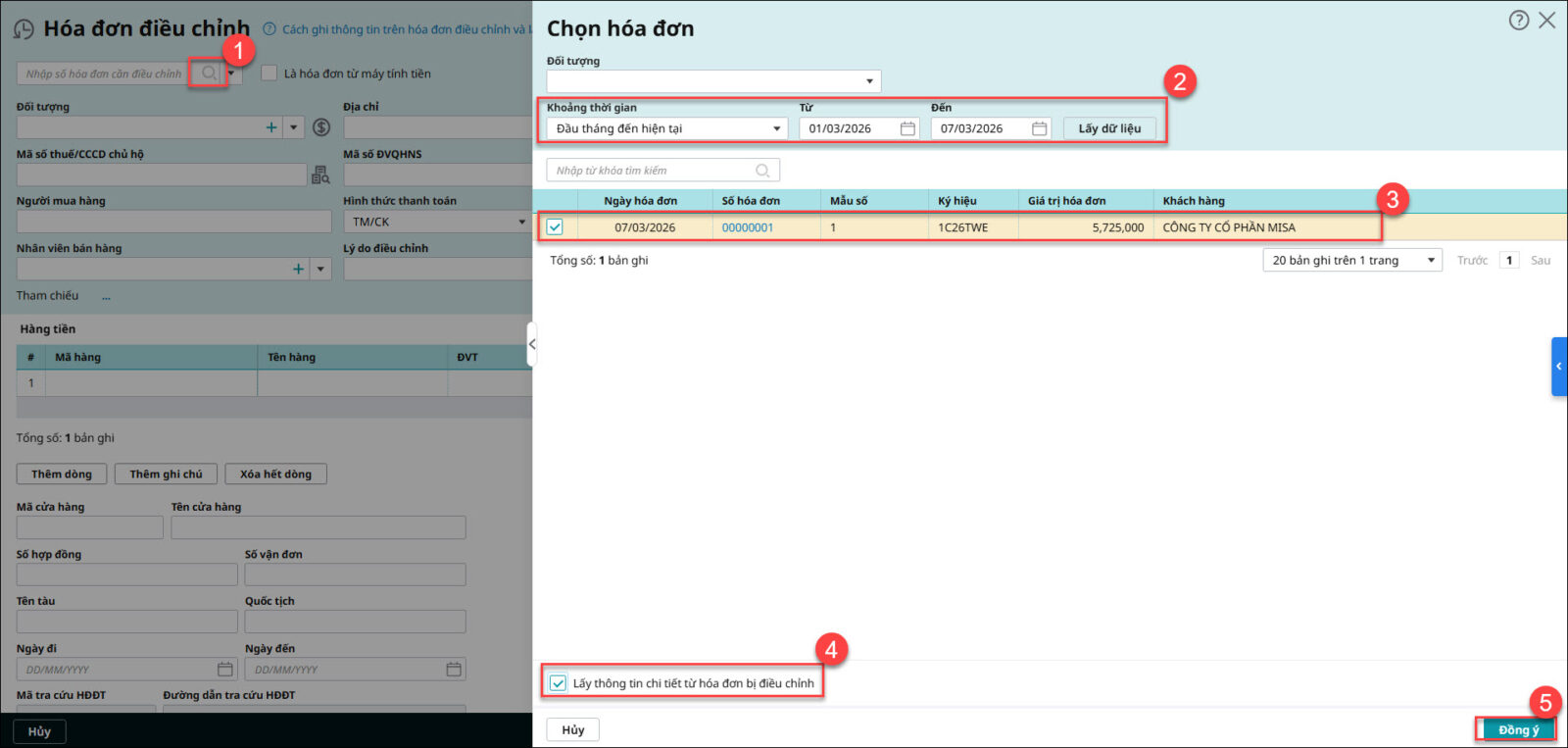Click the plus icon to add Đối tượng
Image resolution: width=1568 pixels, height=748 pixels.
point(271,127)
